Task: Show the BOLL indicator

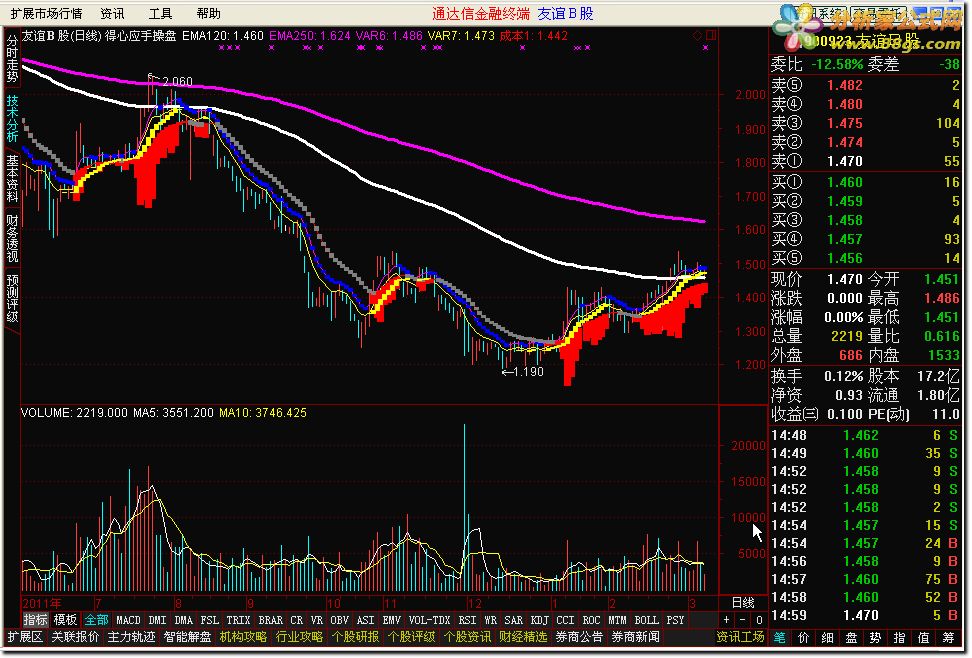Action: coord(647,620)
